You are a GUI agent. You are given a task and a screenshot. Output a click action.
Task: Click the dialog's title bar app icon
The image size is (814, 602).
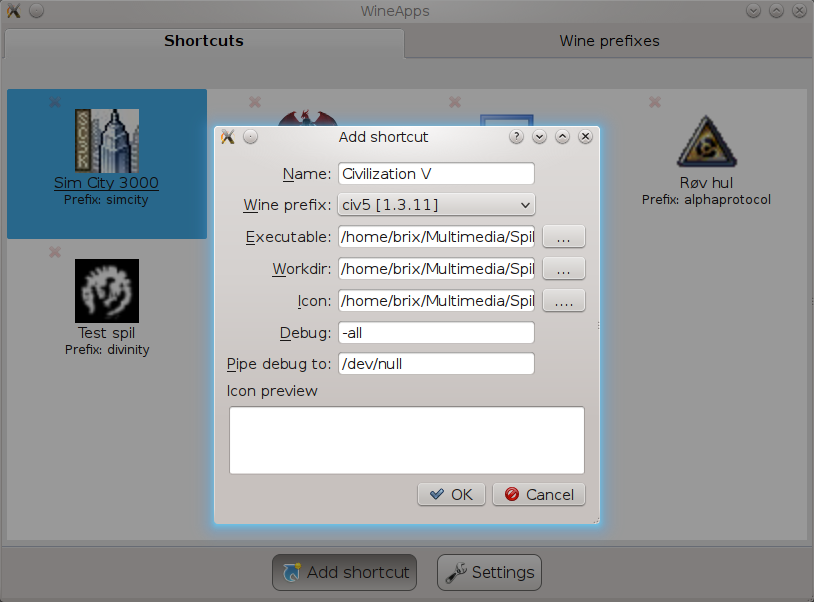point(227,137)
